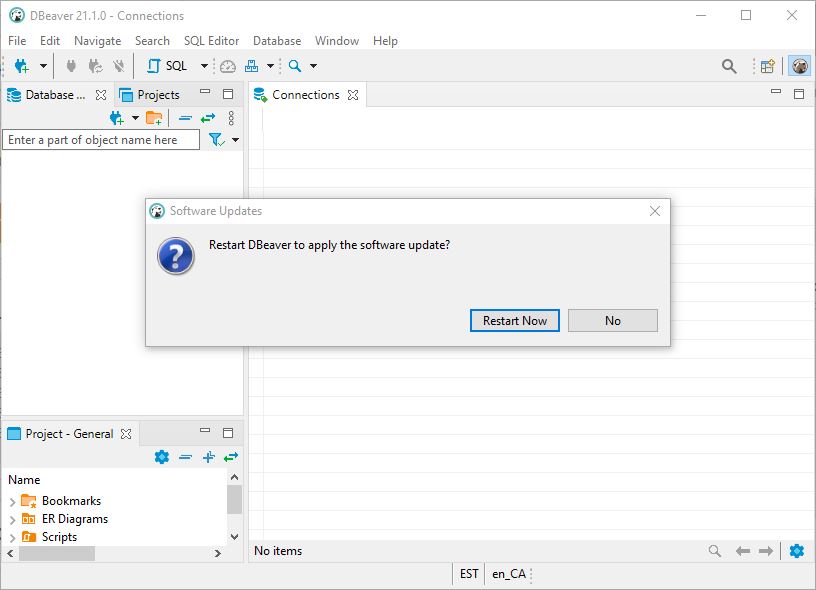The height and width of the screenshot is (590, 816).
Task: Open the SQL Editor menu
Action: [211, 41]
